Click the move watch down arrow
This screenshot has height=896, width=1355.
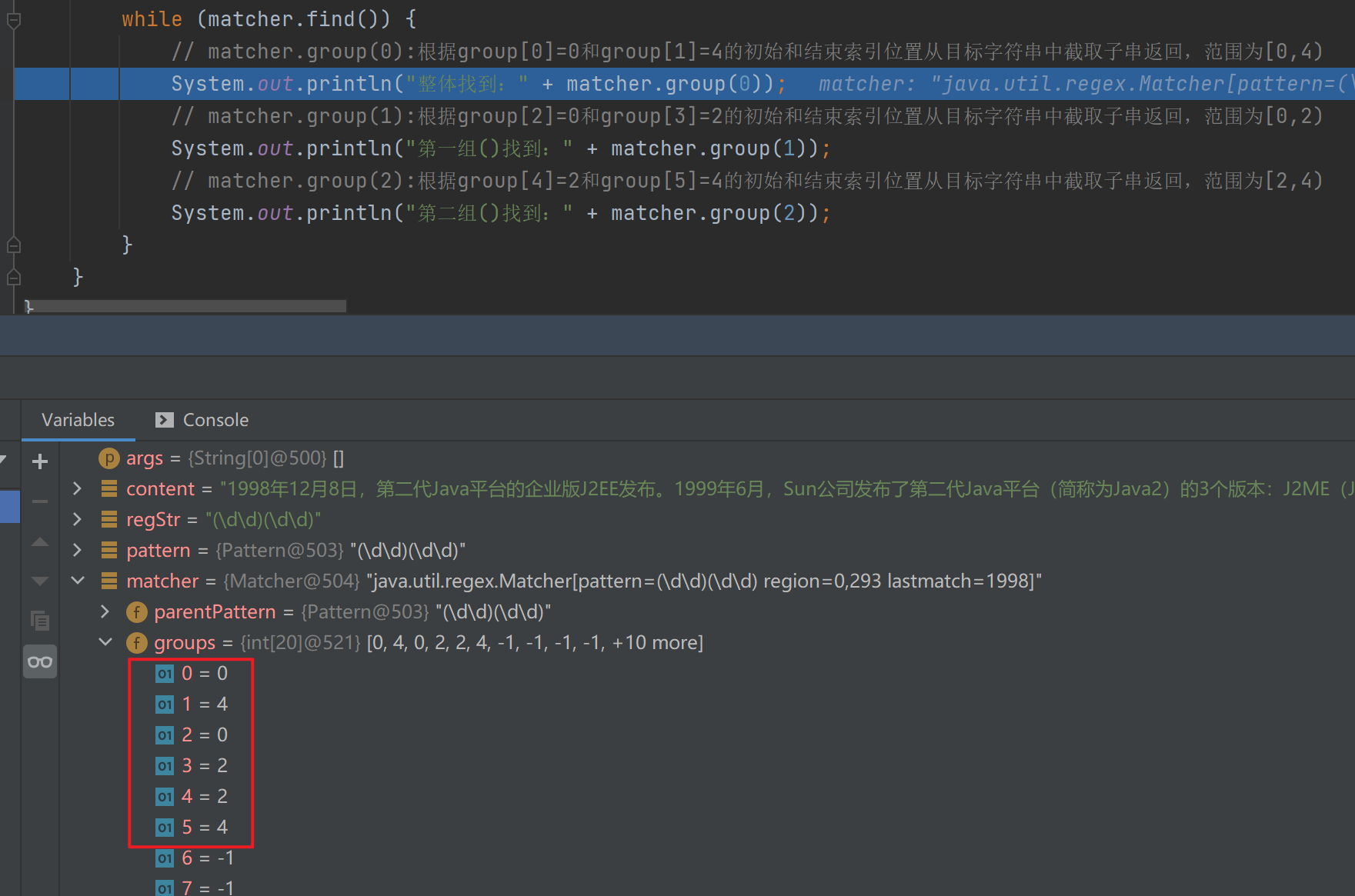click(40, 581)
